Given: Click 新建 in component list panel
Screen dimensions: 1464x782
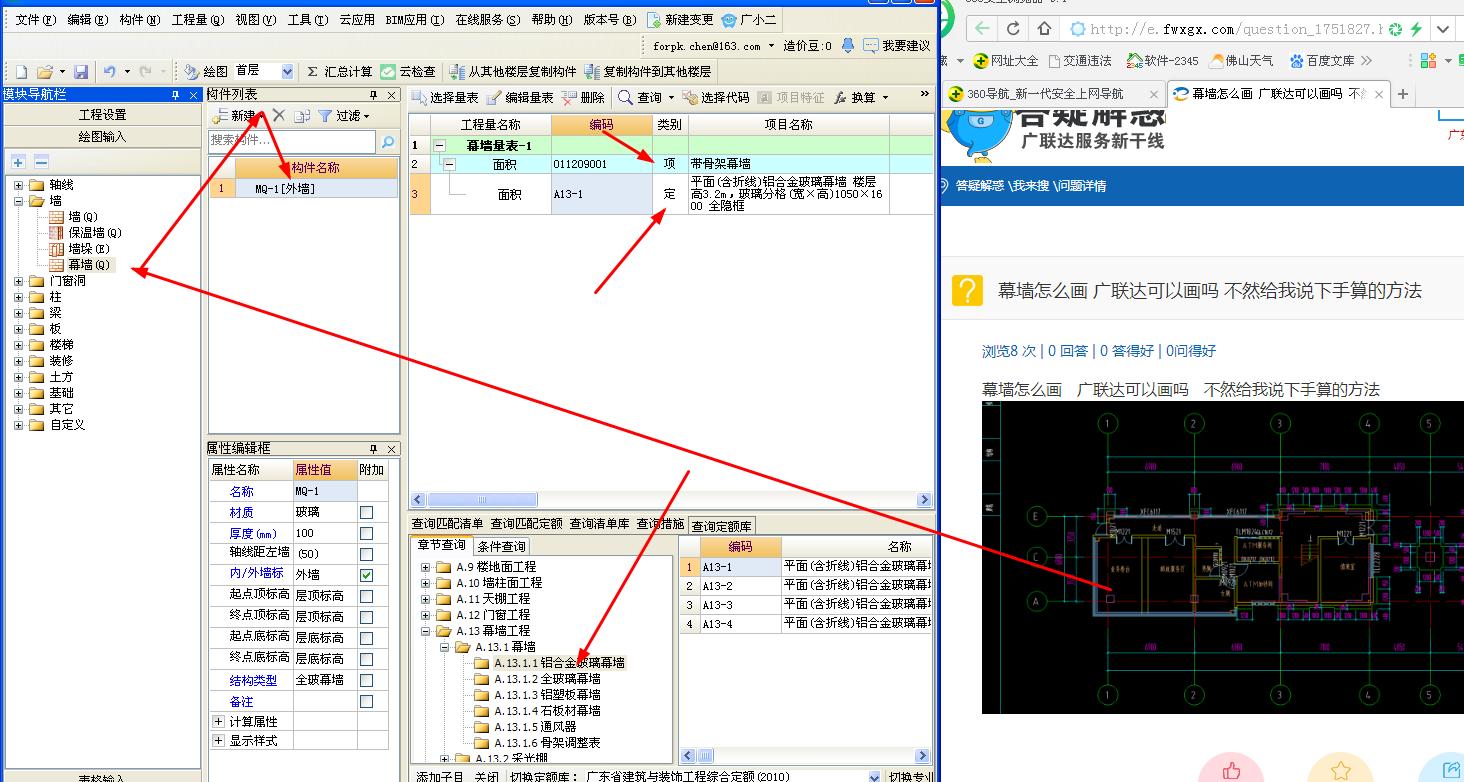Looking at the screenshot, I should pos(234,116).
